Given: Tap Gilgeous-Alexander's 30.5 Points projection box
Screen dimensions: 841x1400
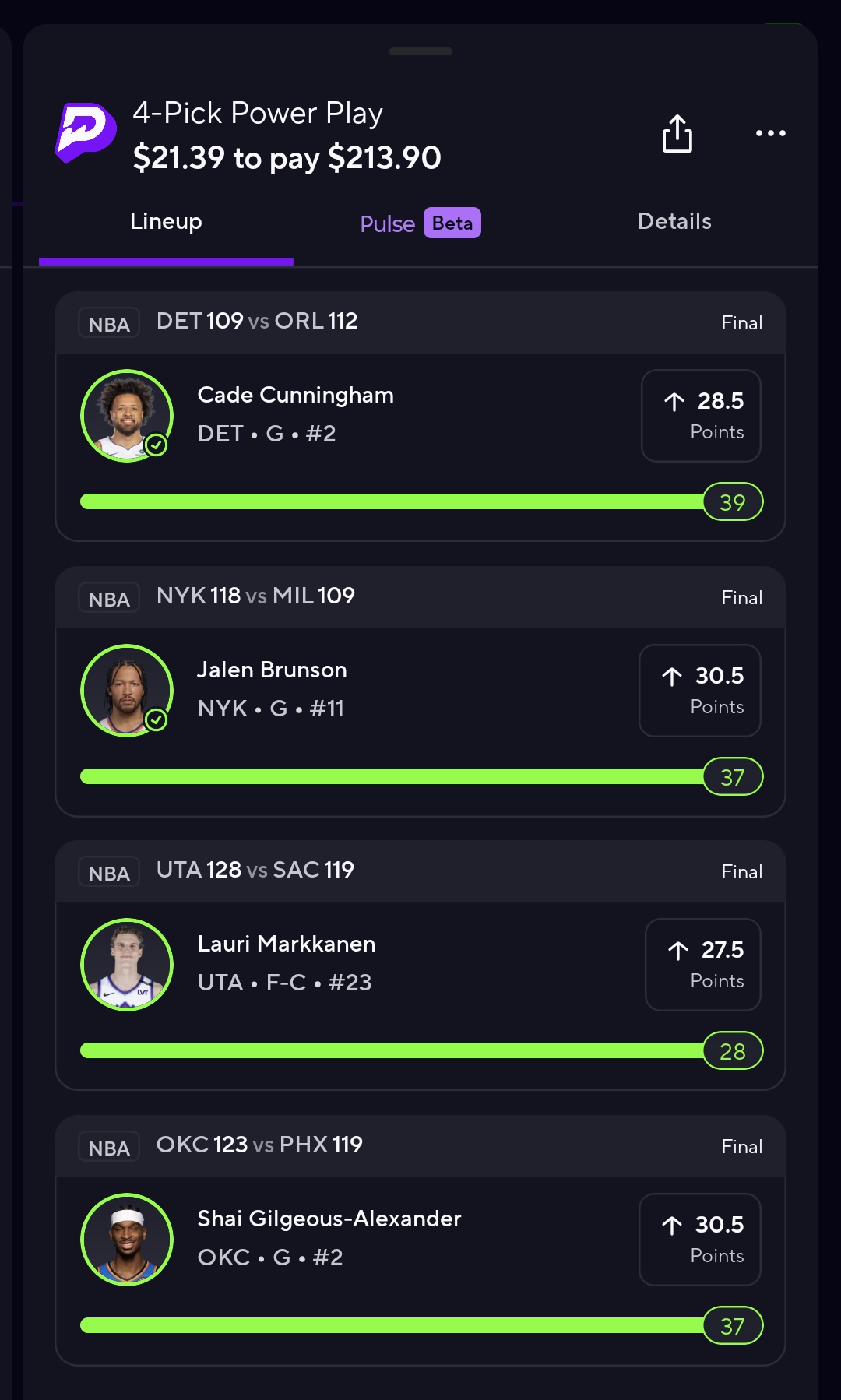Looking at the screenshot, I should click(x=699, y=1239).
